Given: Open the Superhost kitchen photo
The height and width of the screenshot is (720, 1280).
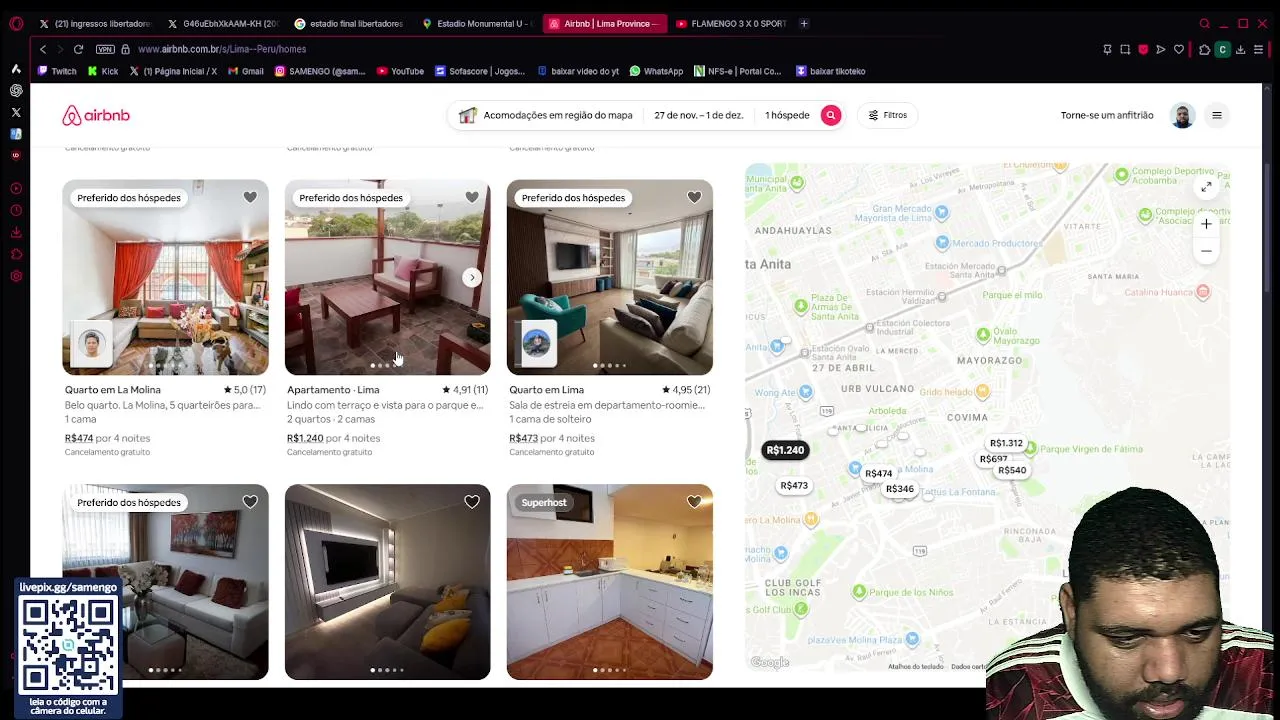Looking at the screenshot, I should pos(609,582).
